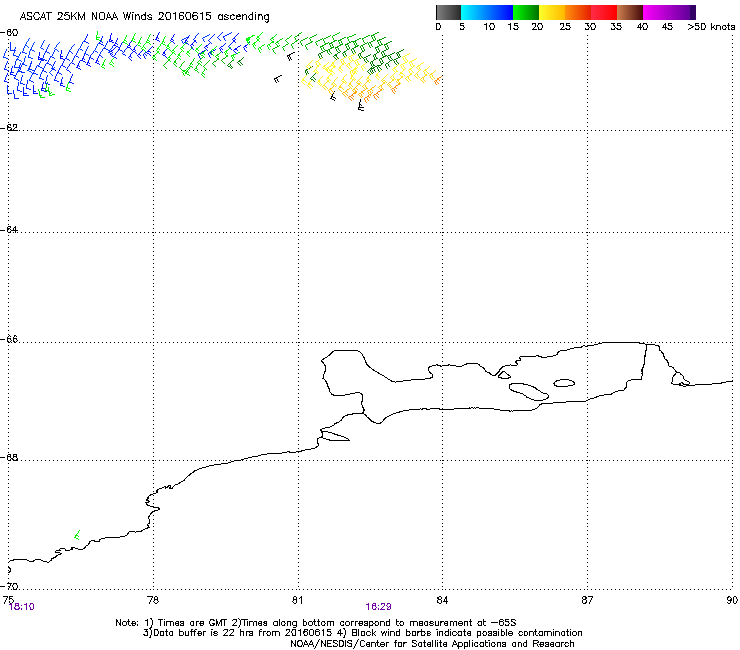Click the 78 longitude axis label

click(x=153, y=600)
